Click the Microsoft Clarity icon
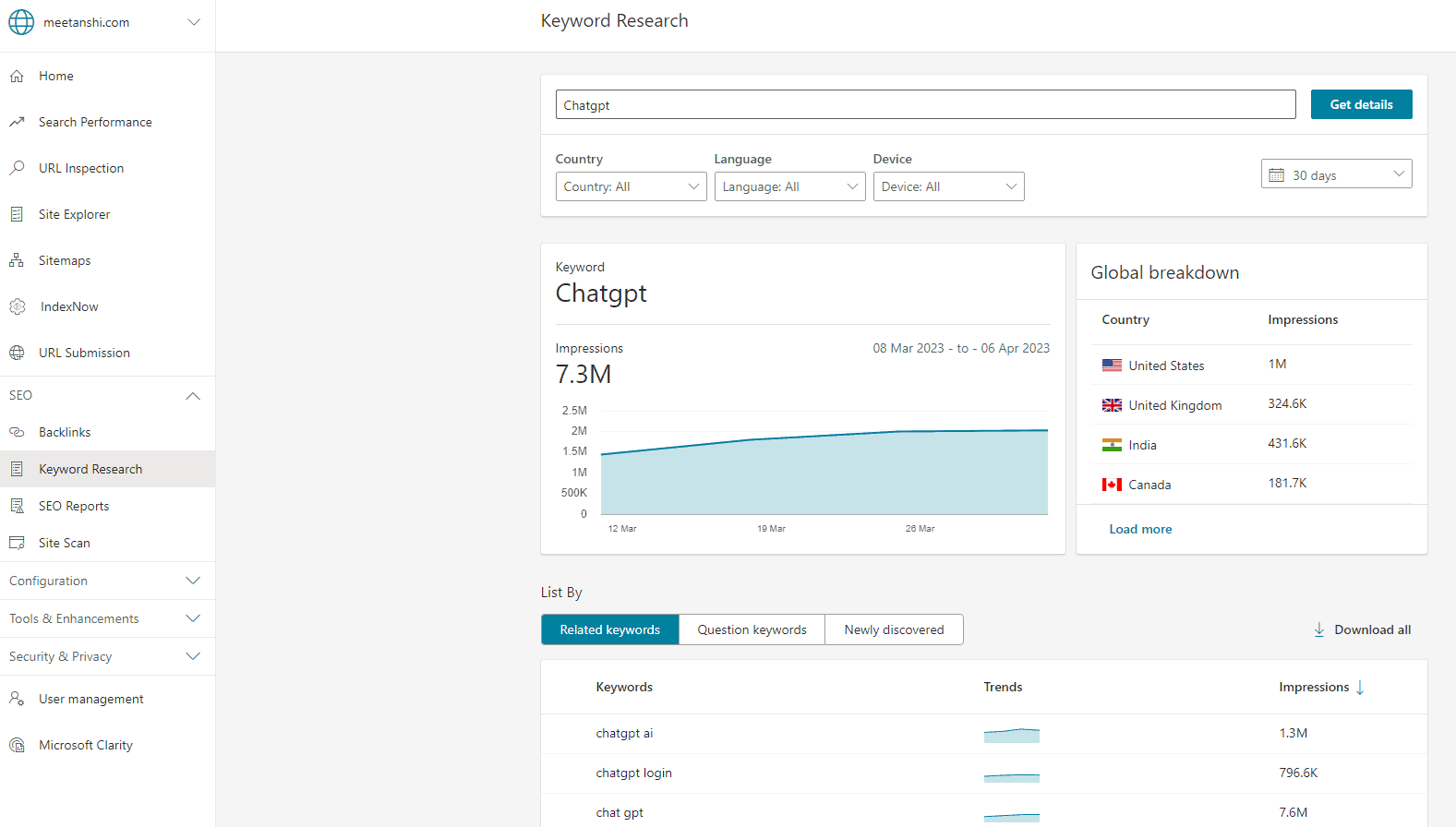The image size is (1456, 827). 17,745
